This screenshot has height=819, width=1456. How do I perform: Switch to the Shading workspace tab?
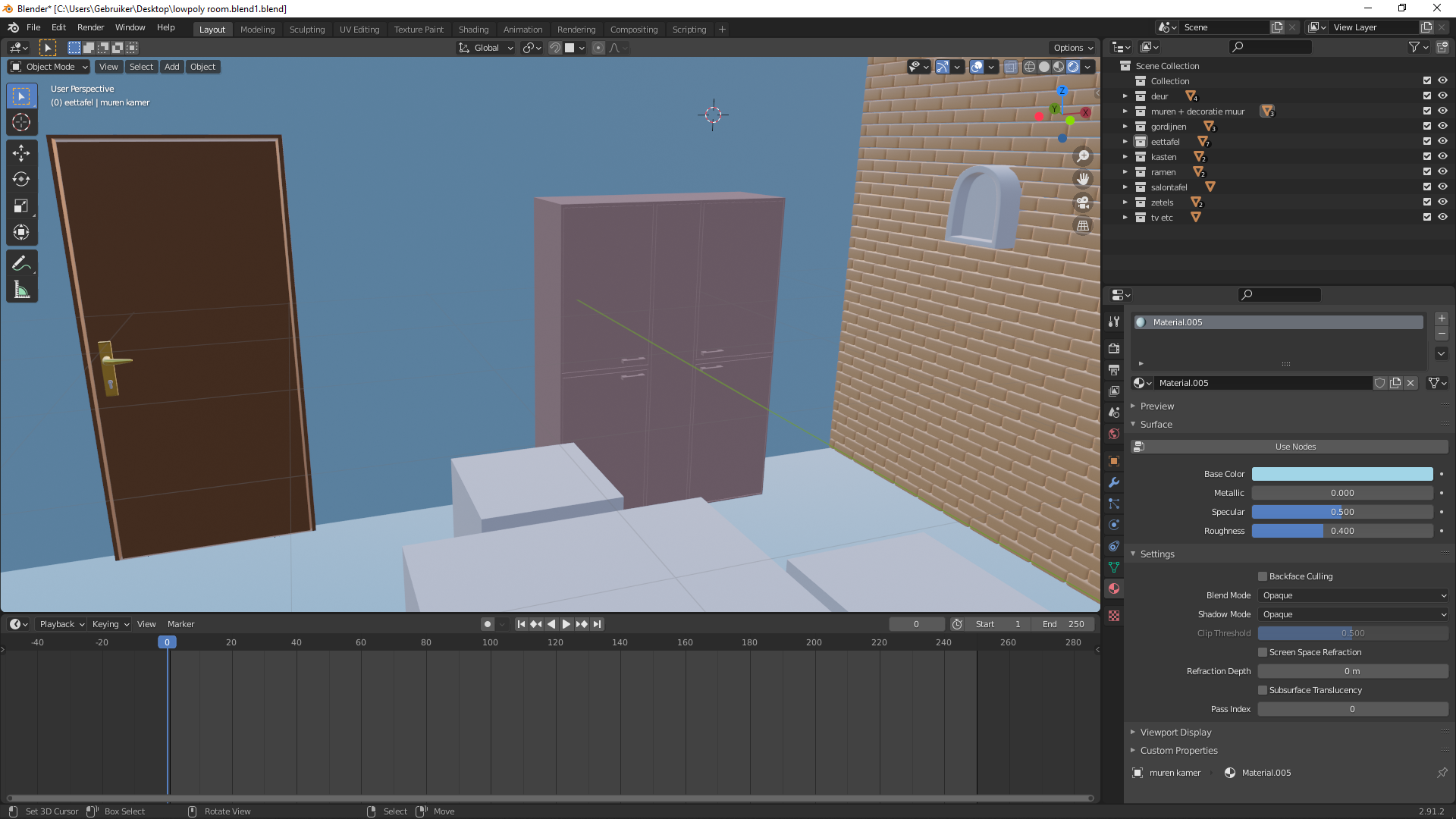click(473, 30)
